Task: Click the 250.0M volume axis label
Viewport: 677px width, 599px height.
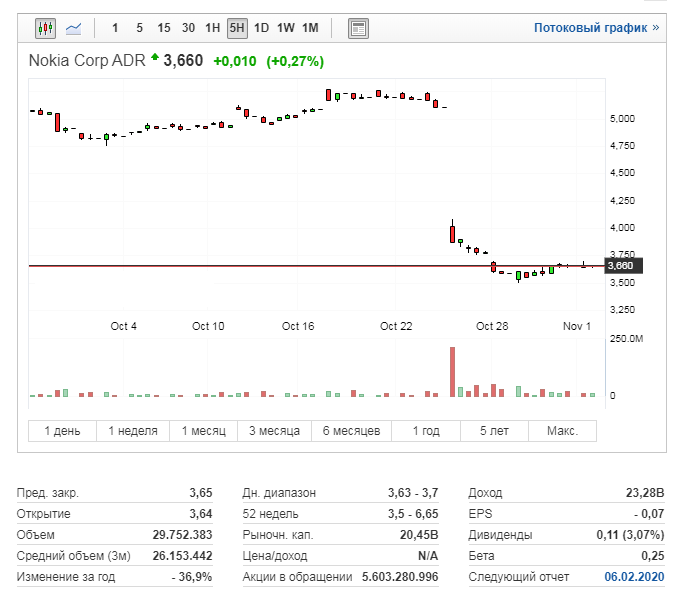Action: point(626,339)
